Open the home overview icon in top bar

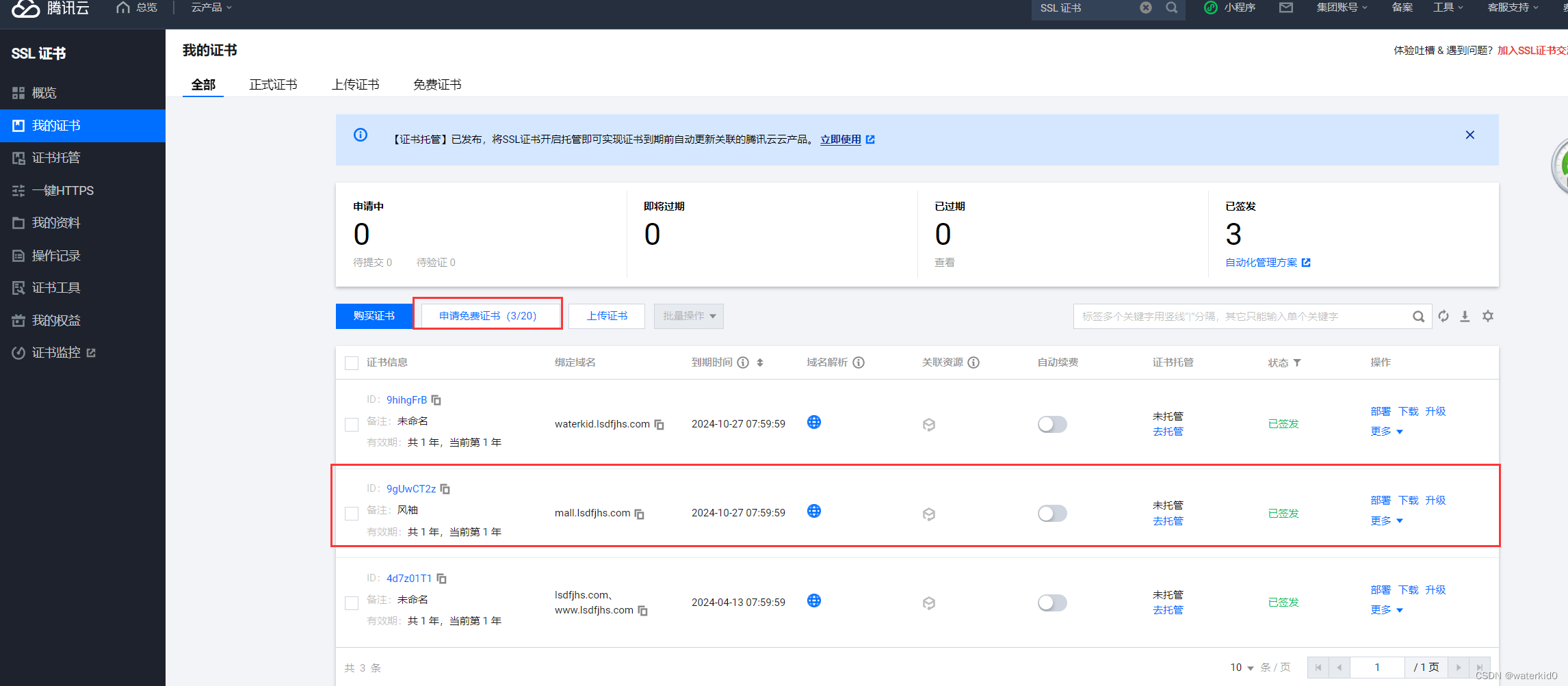click(x=123, y=8)
